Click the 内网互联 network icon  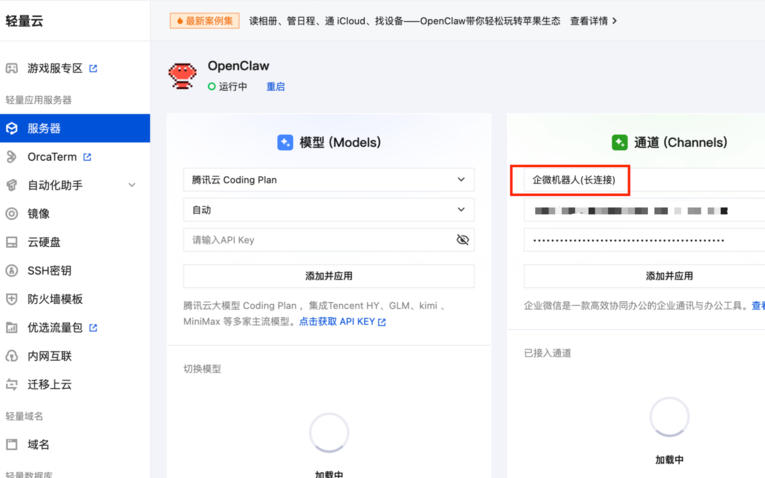12,355
